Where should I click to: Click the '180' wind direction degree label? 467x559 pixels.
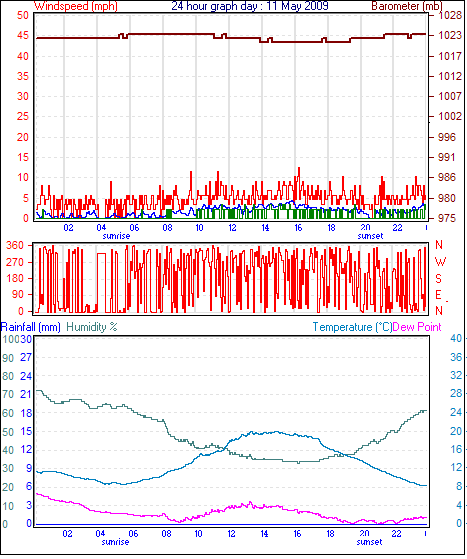(15, 278)
